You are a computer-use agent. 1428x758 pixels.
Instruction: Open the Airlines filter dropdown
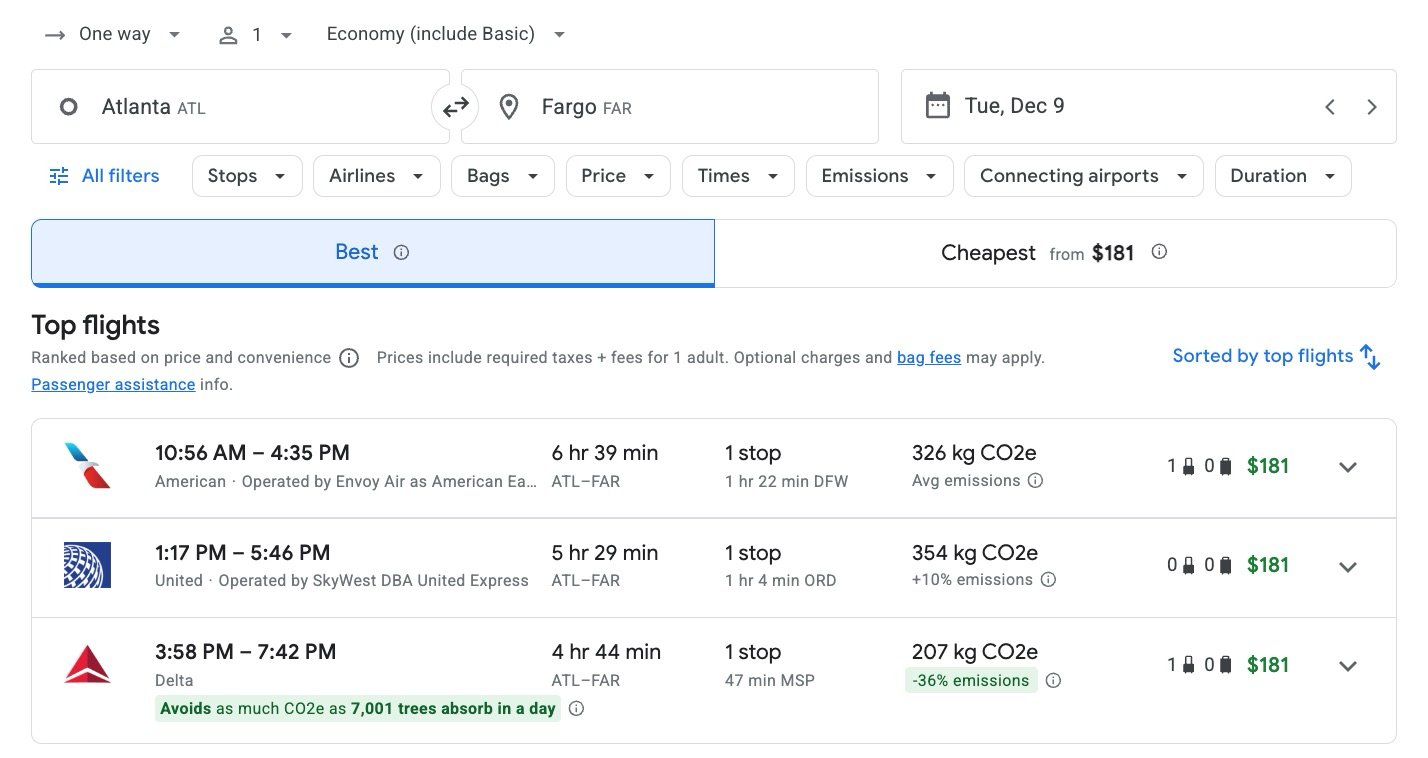pos(375,175)
